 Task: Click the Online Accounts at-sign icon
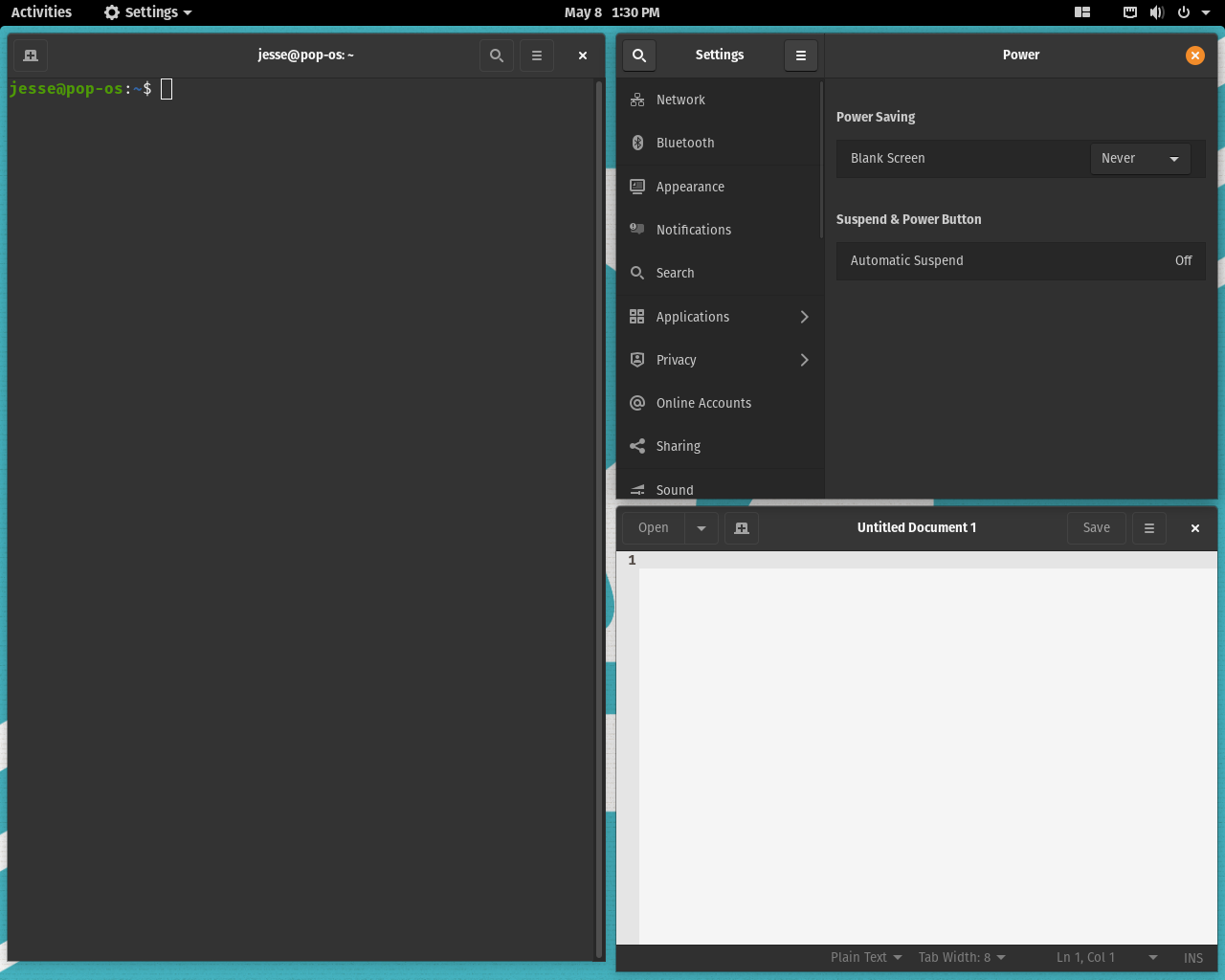pyautogui.click(x=637, y=403)
